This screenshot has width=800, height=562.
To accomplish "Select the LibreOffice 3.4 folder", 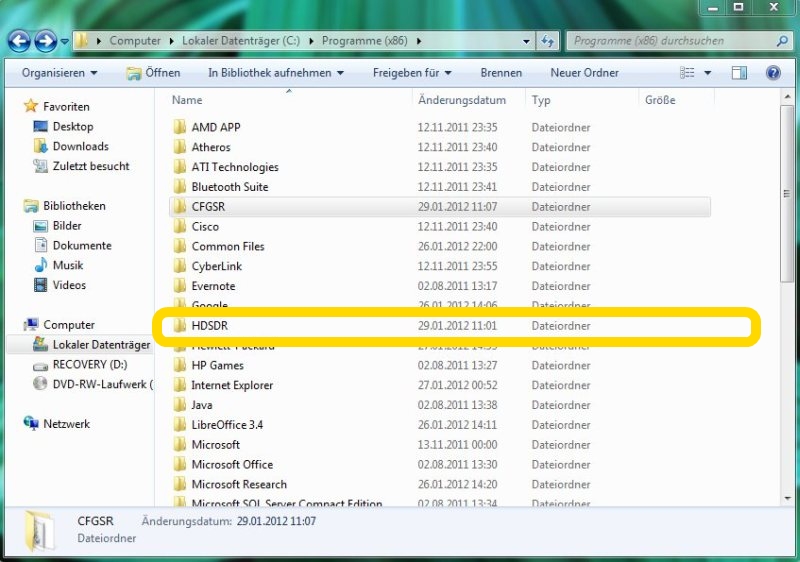I will pos(227,425).
